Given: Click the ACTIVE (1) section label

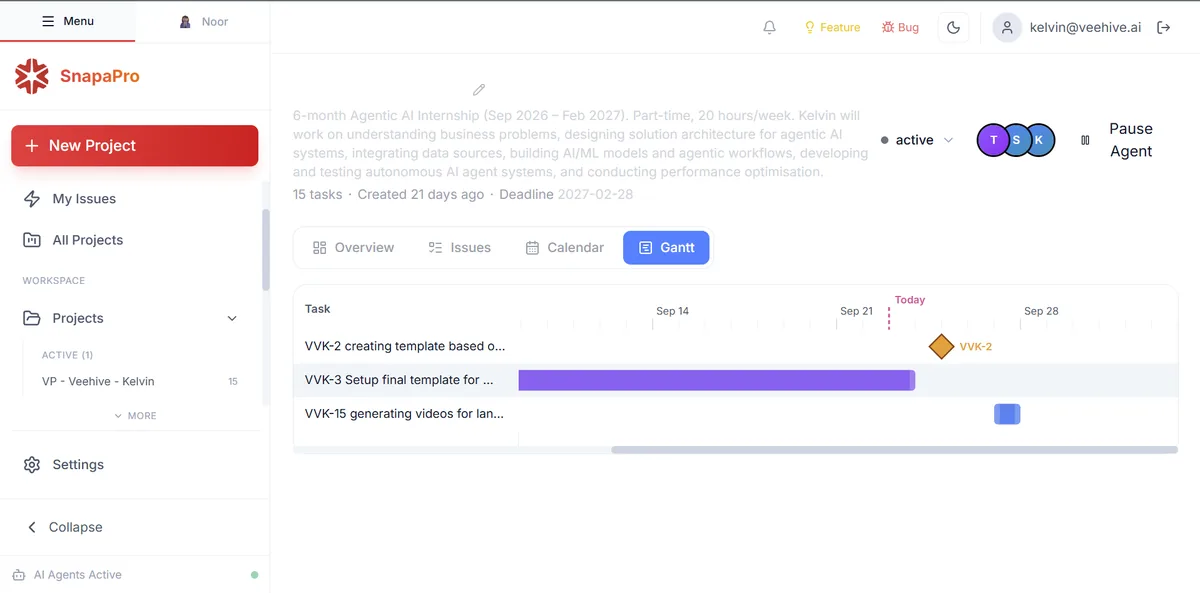Looking at the screenshot, I should [x=67, y=355].
